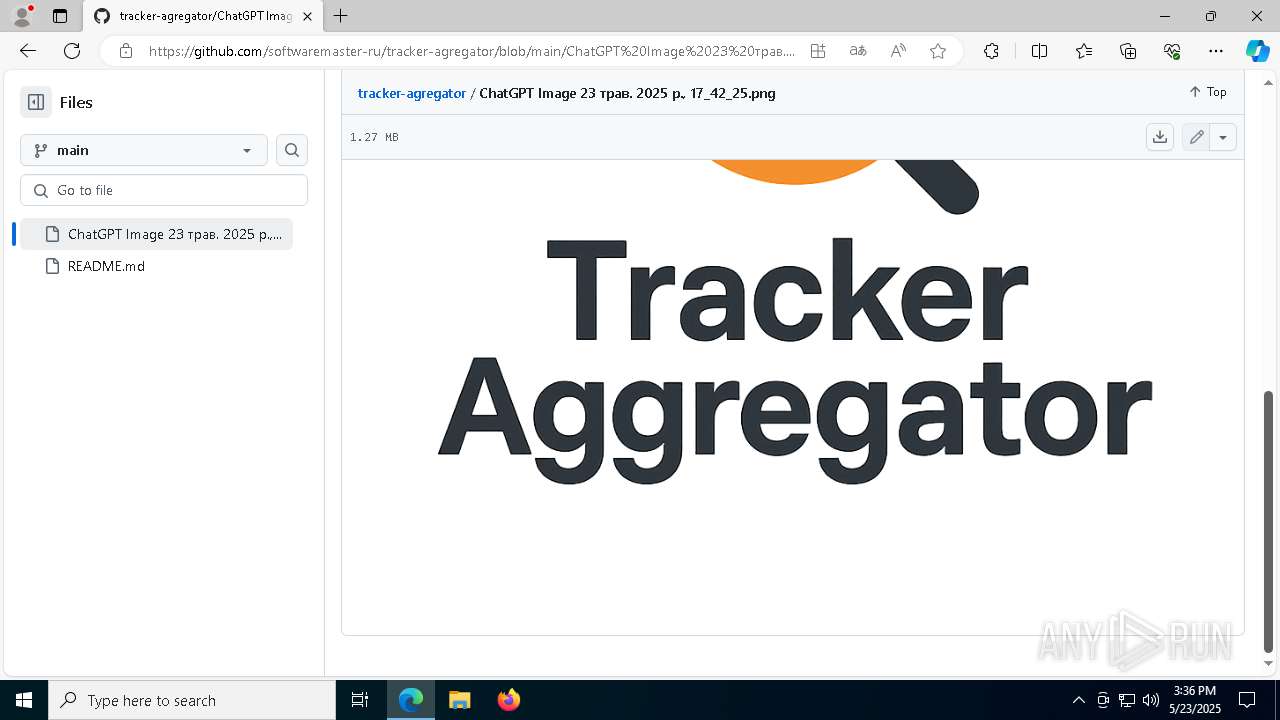
Task: Open the browser profile avatar
Action: pos(22,16)
